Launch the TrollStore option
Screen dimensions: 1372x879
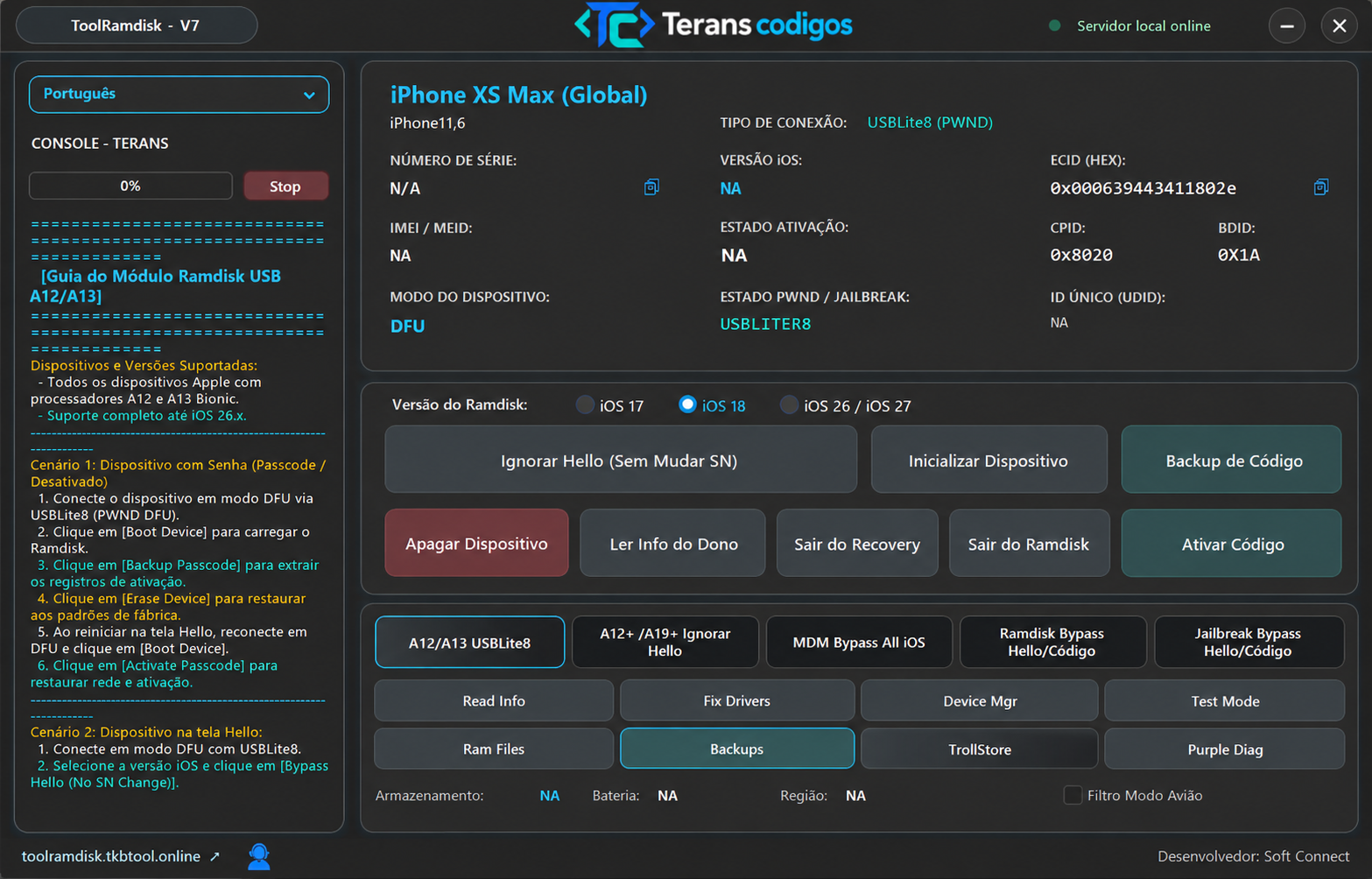pos(980,749)
